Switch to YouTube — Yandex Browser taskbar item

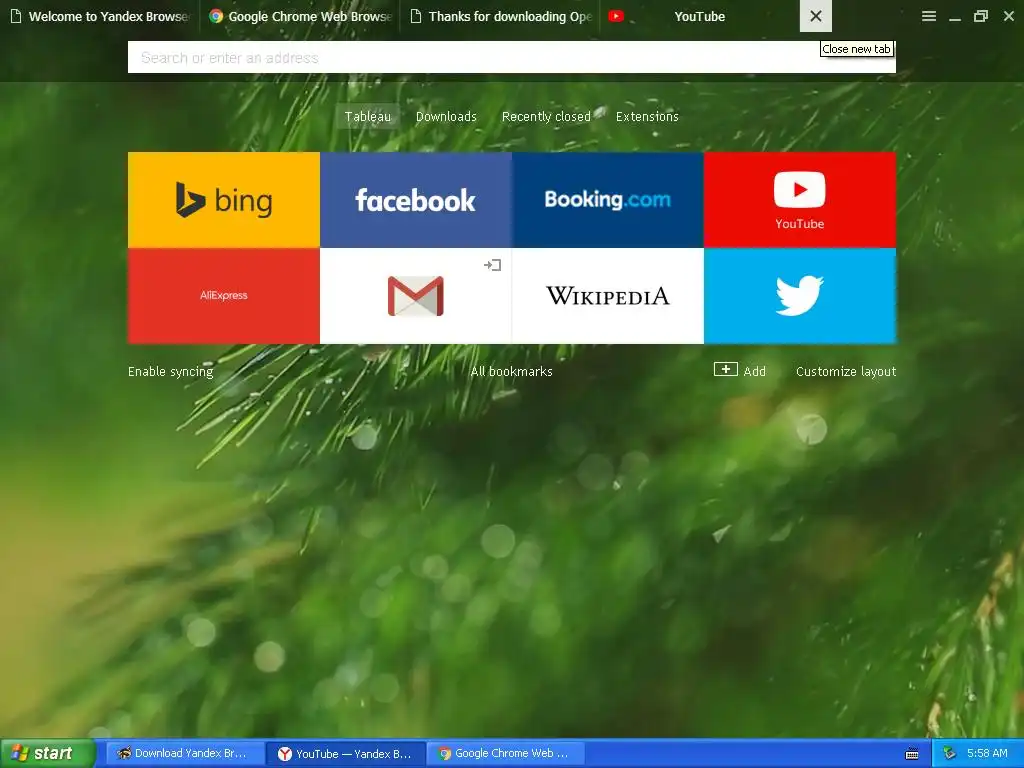pyautogui.click(x=346, y=754)
